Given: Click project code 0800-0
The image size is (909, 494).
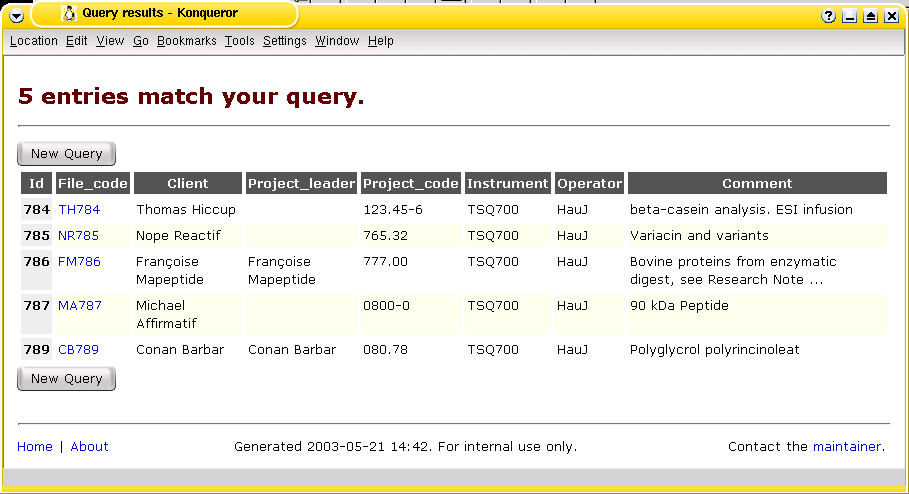Looking at the screenshot, I should [387, 306].
